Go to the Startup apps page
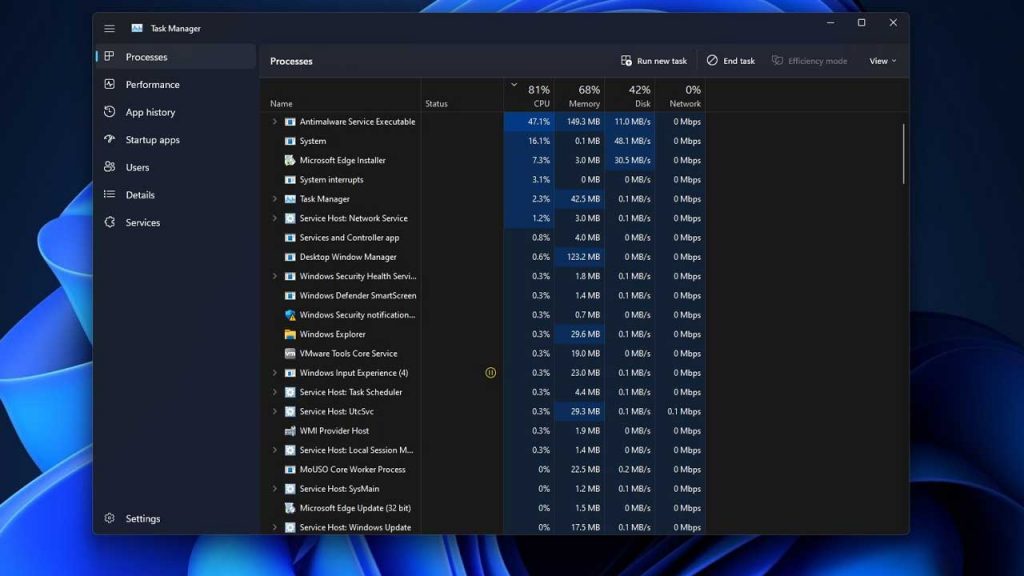This screenshot has width=1024, height=576. point(176,139)
